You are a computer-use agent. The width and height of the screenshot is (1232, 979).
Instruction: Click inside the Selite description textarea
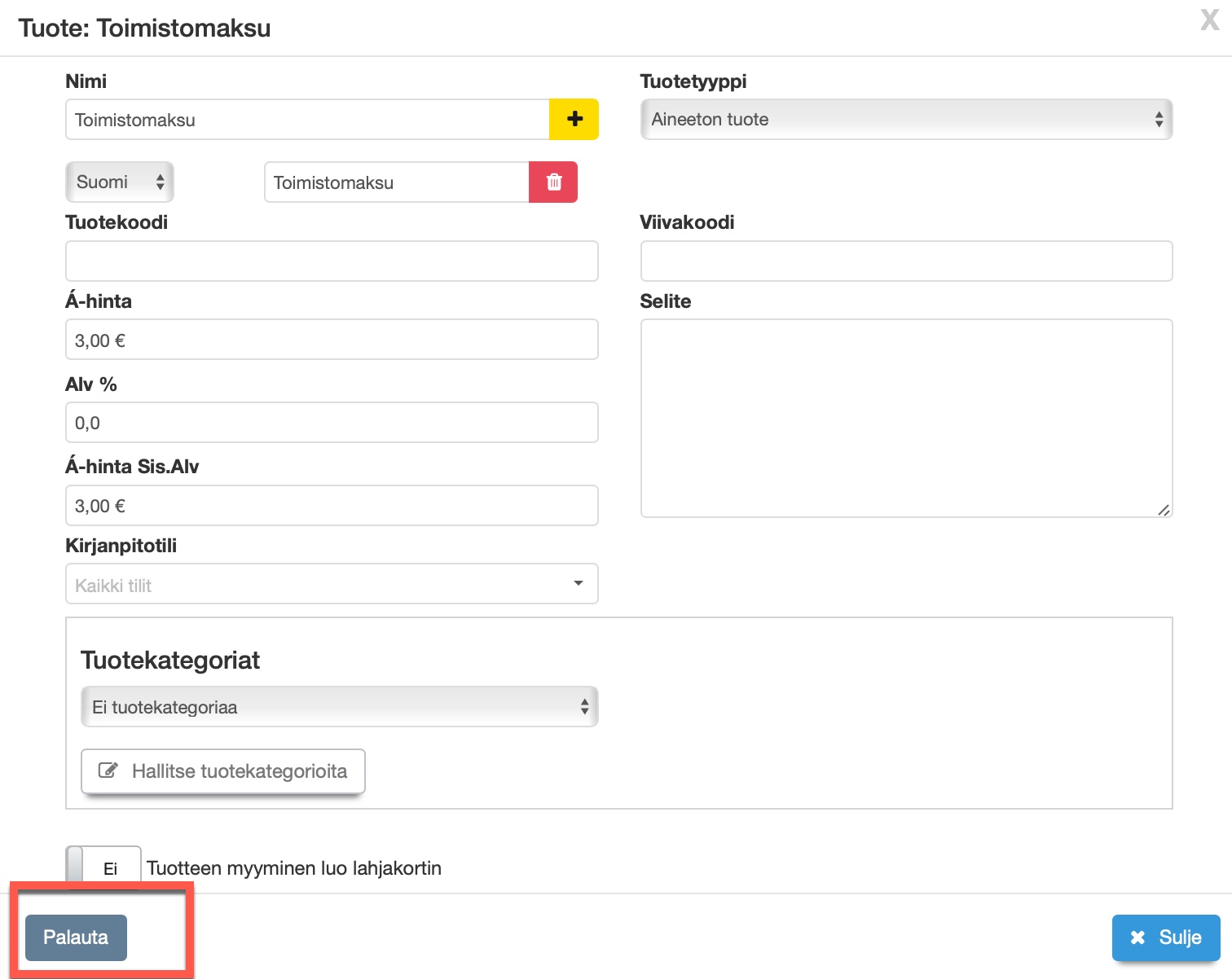[x=906, y=418]
